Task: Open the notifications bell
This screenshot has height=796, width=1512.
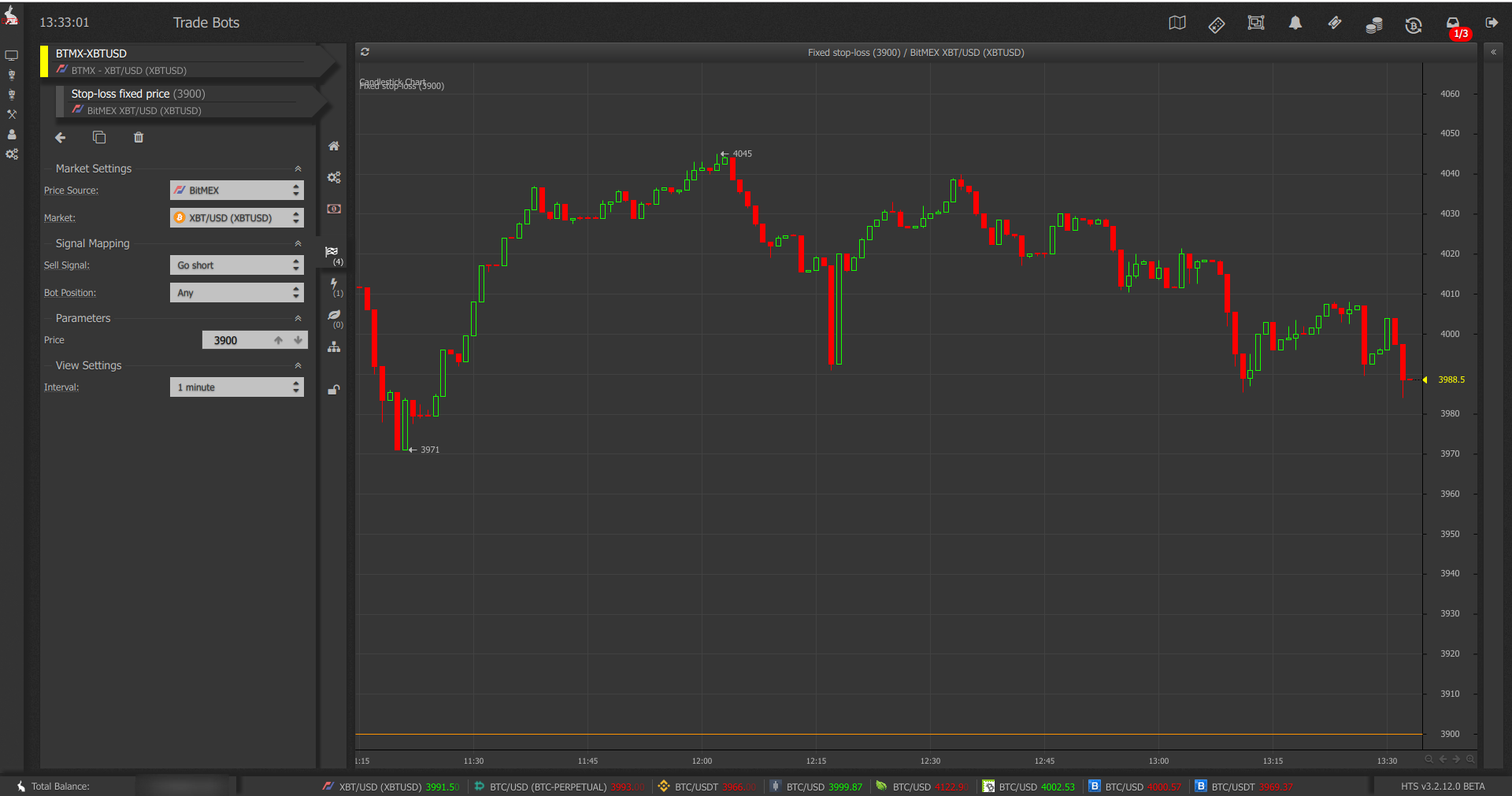Action: coord(1295,23)
